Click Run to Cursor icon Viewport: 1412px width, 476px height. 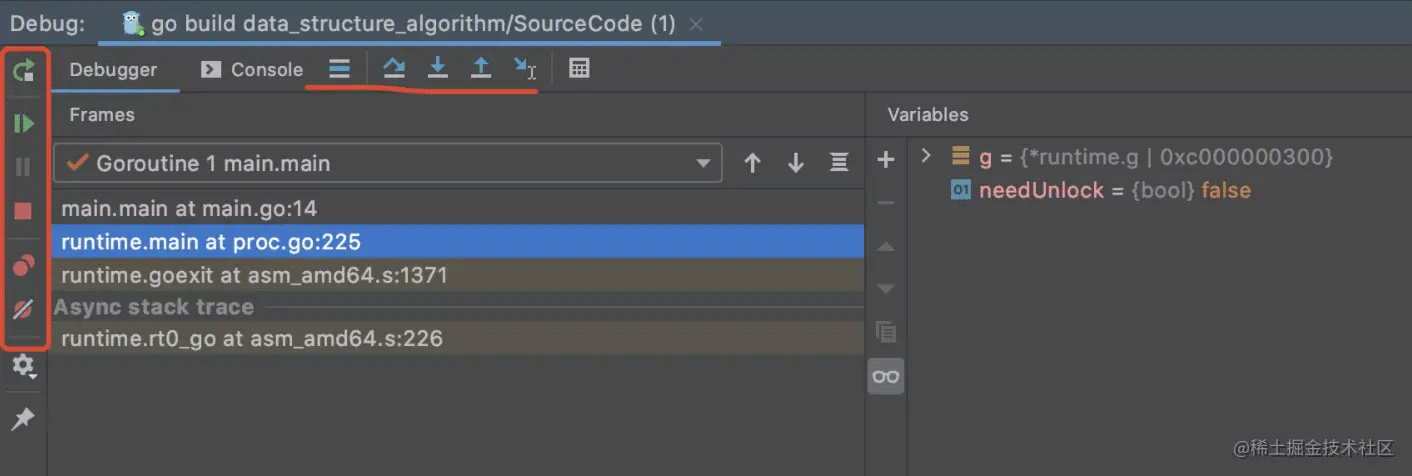[x=524, y=68]
